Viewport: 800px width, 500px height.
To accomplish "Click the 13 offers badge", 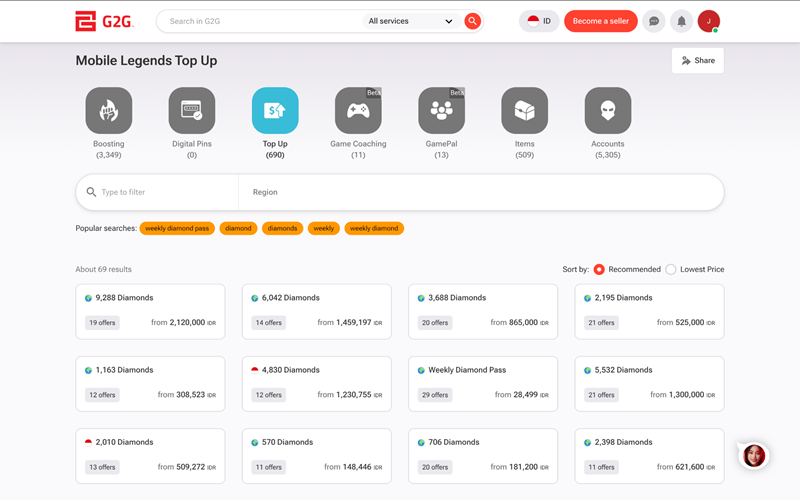I will tap(102, 467).
